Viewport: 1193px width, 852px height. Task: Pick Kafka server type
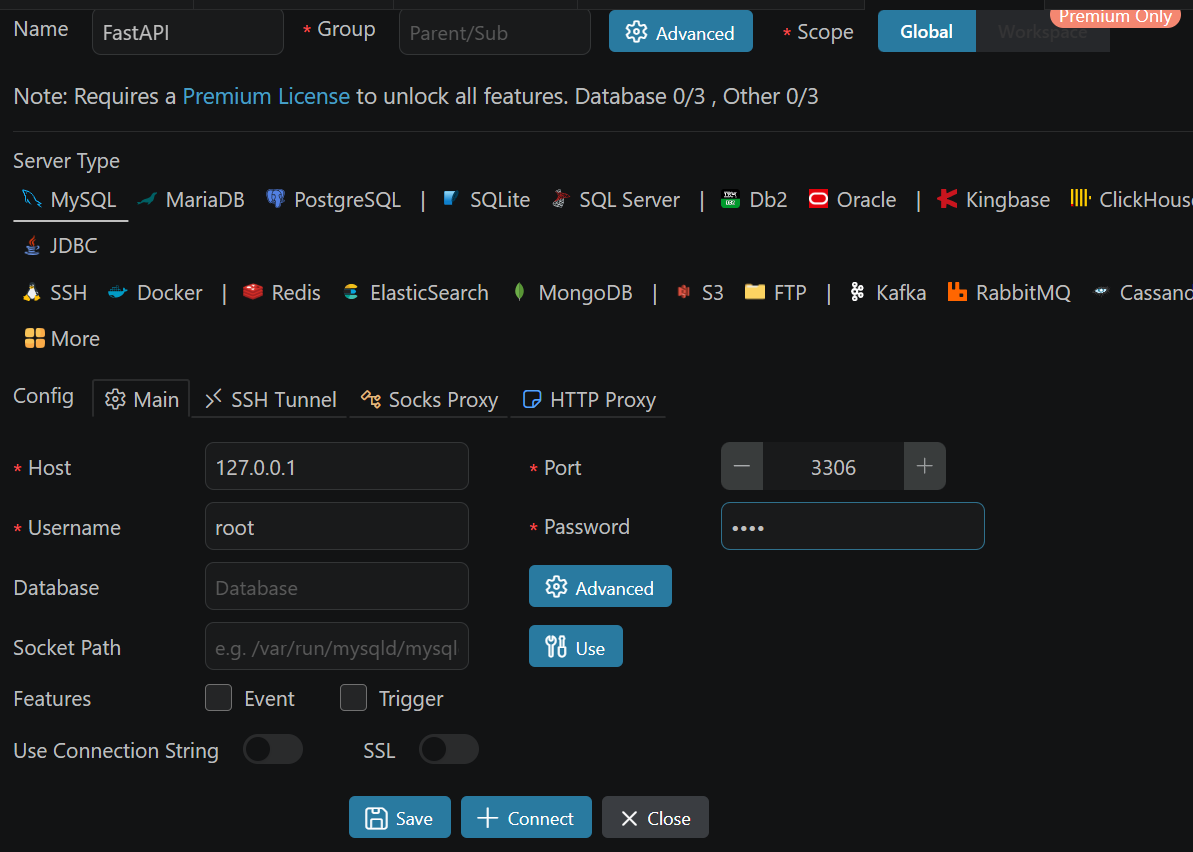pyautogui.click(x=887, y=293)
